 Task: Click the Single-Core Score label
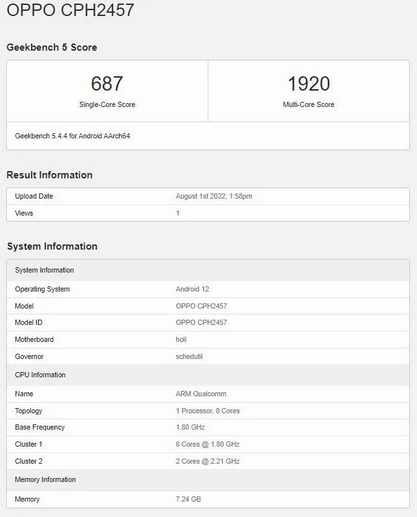(107, 104)
